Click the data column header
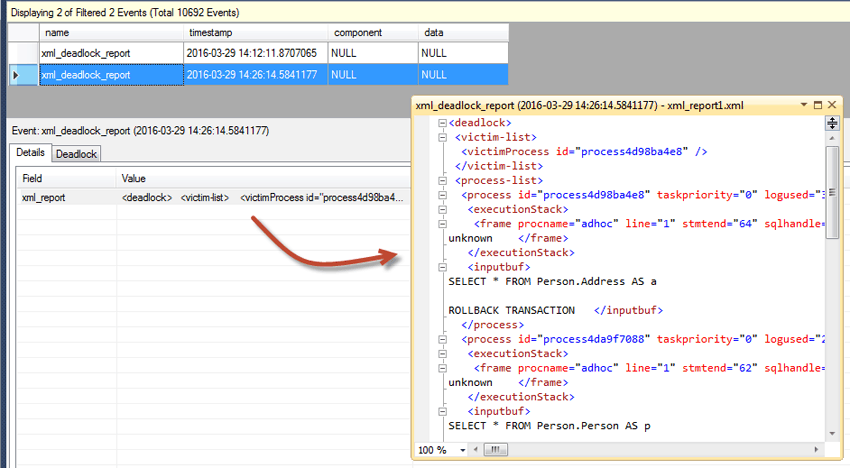Image resolution: width=850 pixels, height=468 pixels. point(463,33)
